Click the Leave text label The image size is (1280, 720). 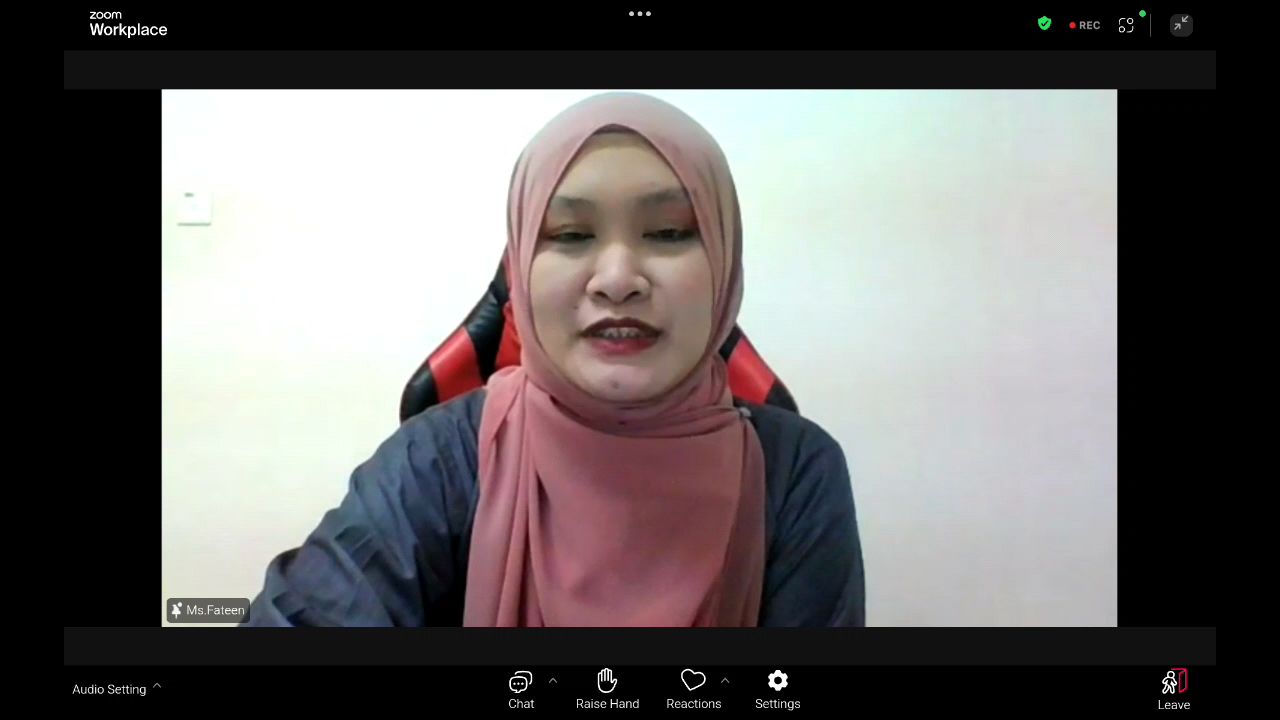(x=1173, y=705)
